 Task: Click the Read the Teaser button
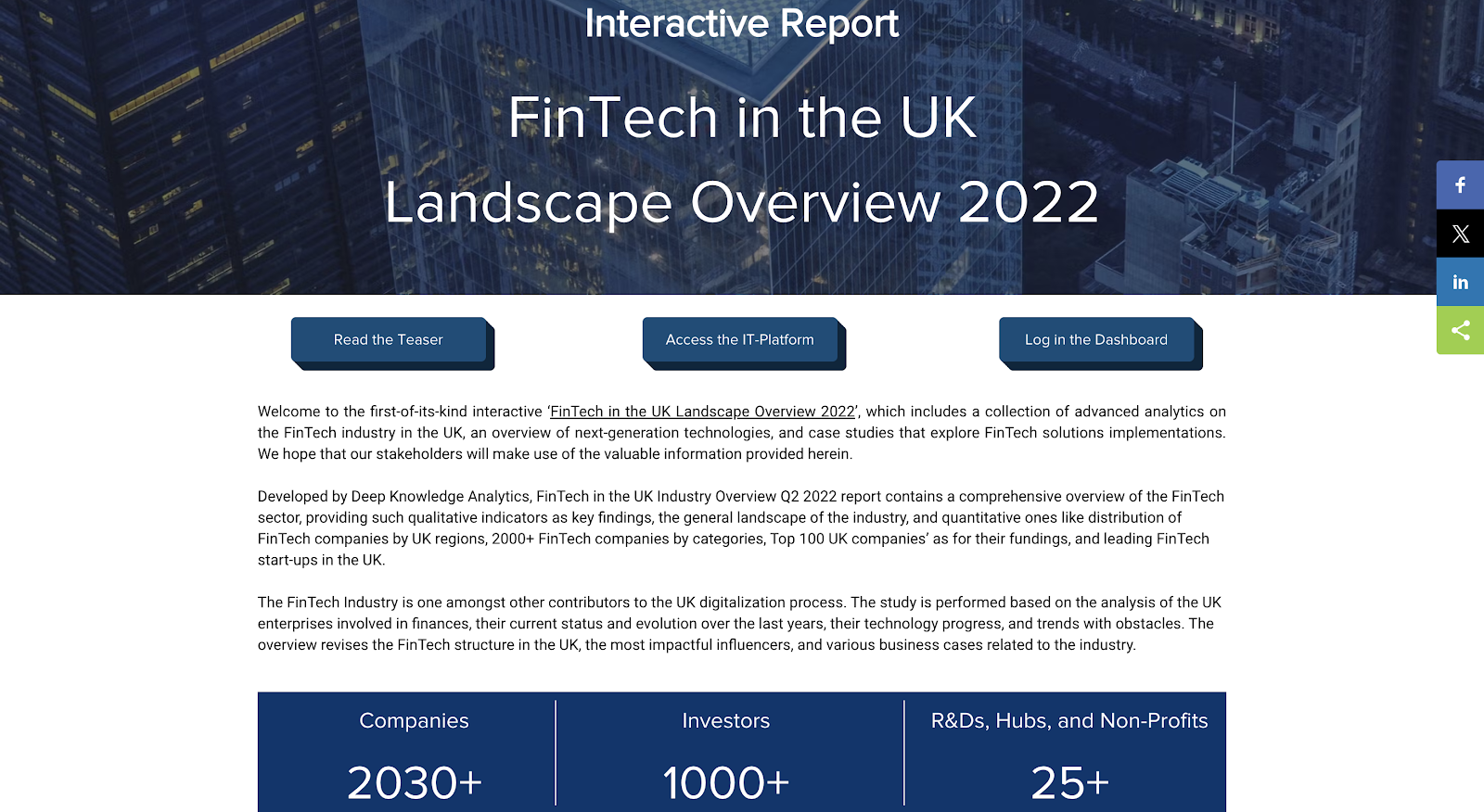[389, 340]
